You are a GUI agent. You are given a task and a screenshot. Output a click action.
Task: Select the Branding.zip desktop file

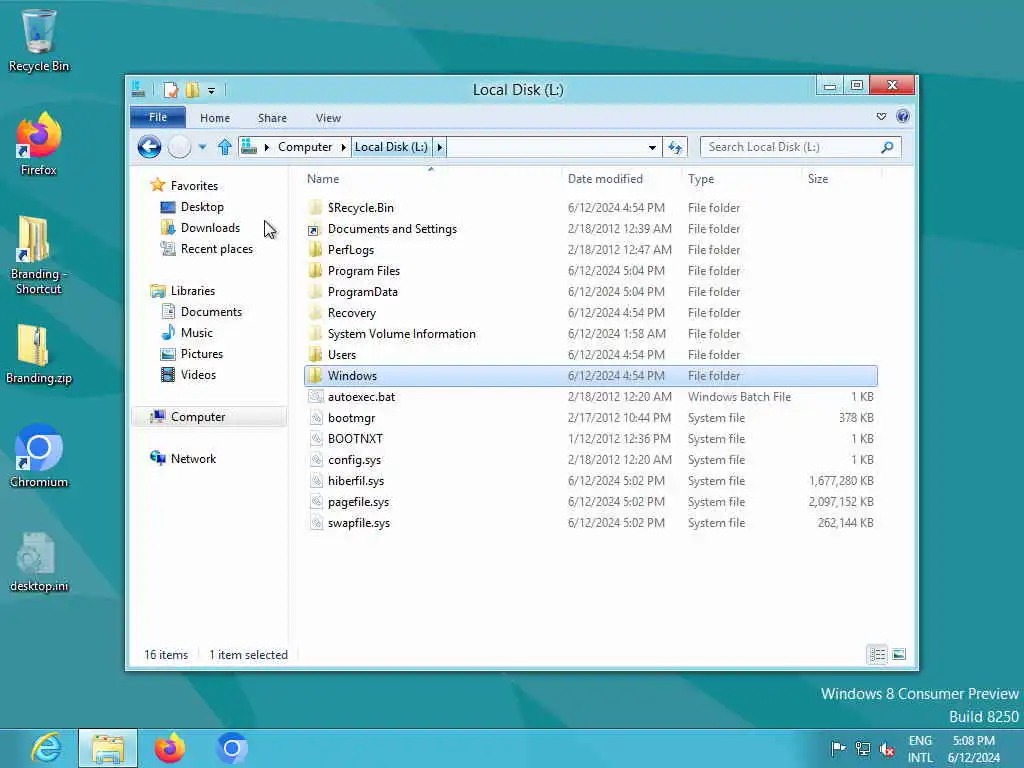pyautogui.click(x=39, y=354)
